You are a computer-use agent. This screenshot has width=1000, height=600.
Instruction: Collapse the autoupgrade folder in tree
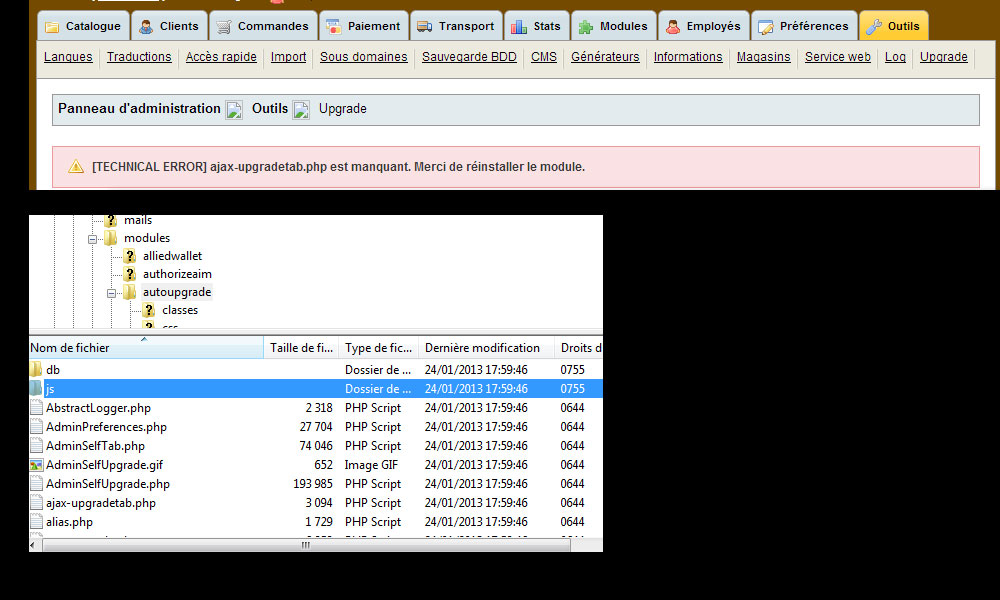pyautogui.click(x=112, y=293)
